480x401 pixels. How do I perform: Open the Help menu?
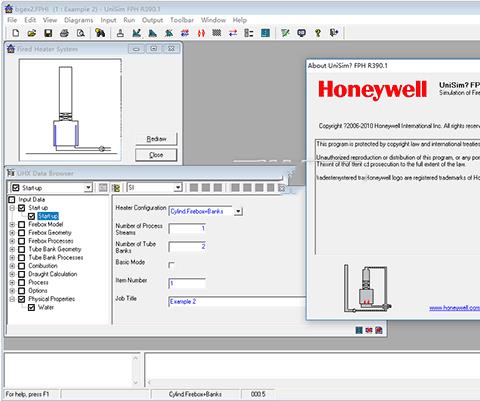click(x=239, y=20)
